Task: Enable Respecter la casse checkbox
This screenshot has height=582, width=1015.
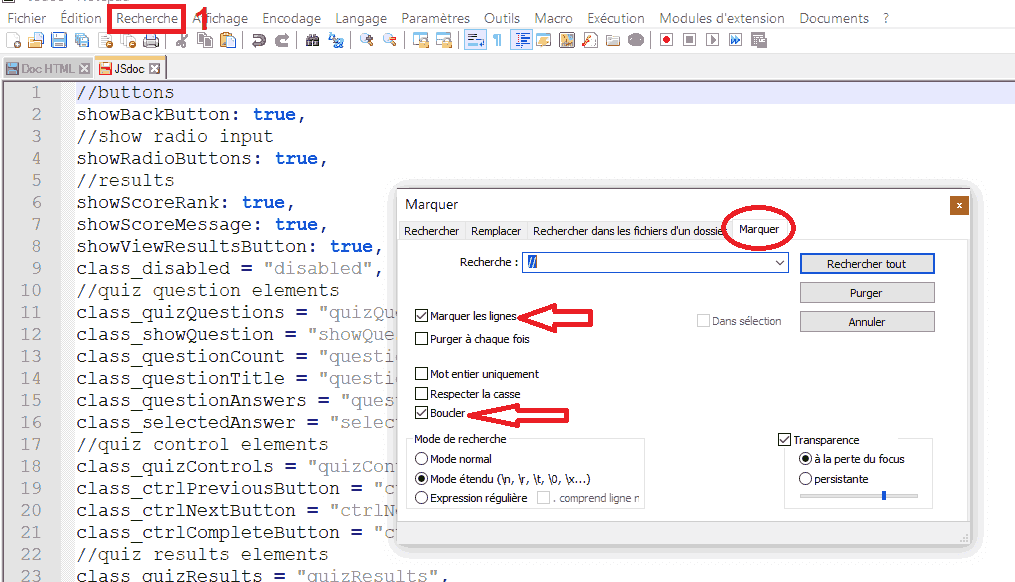Action: [x=421, y=394]
